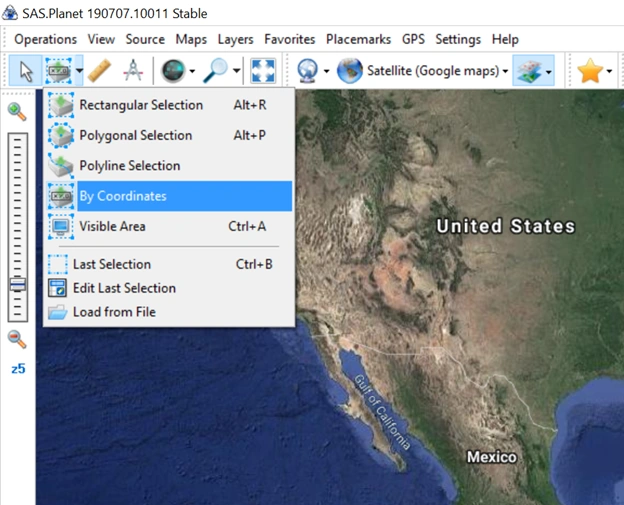Open the View menu
The width and height of the screenshot is (624, 505).
tap(101, 39)
